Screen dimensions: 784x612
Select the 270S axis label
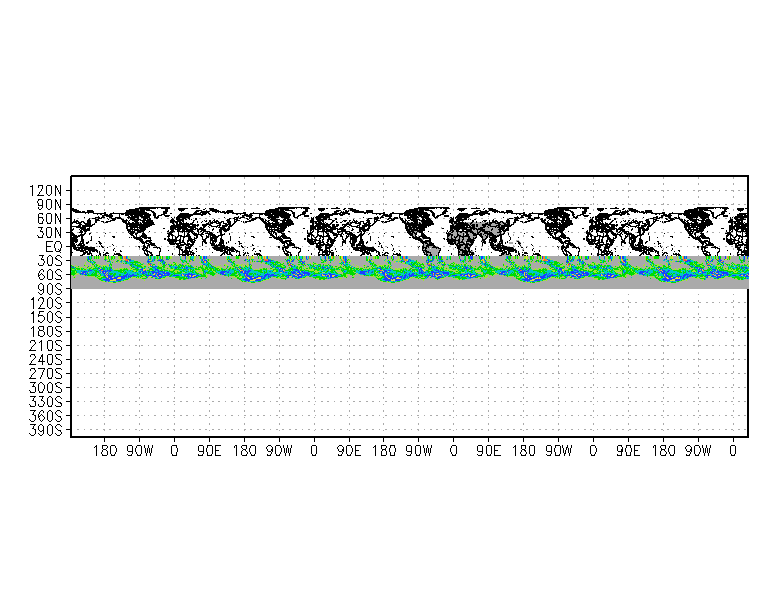46,374
